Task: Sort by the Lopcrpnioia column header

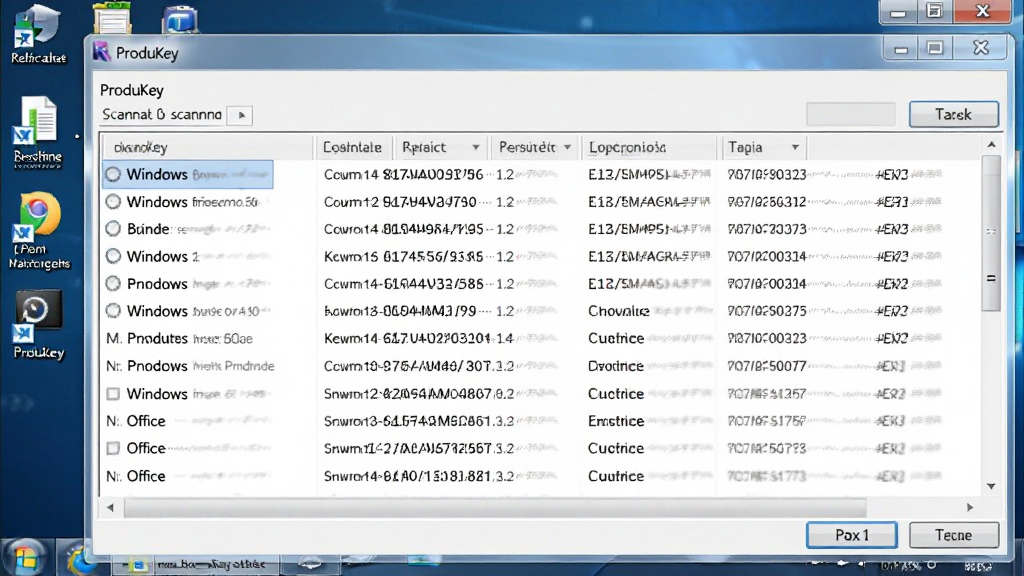Action: point(650,148)
